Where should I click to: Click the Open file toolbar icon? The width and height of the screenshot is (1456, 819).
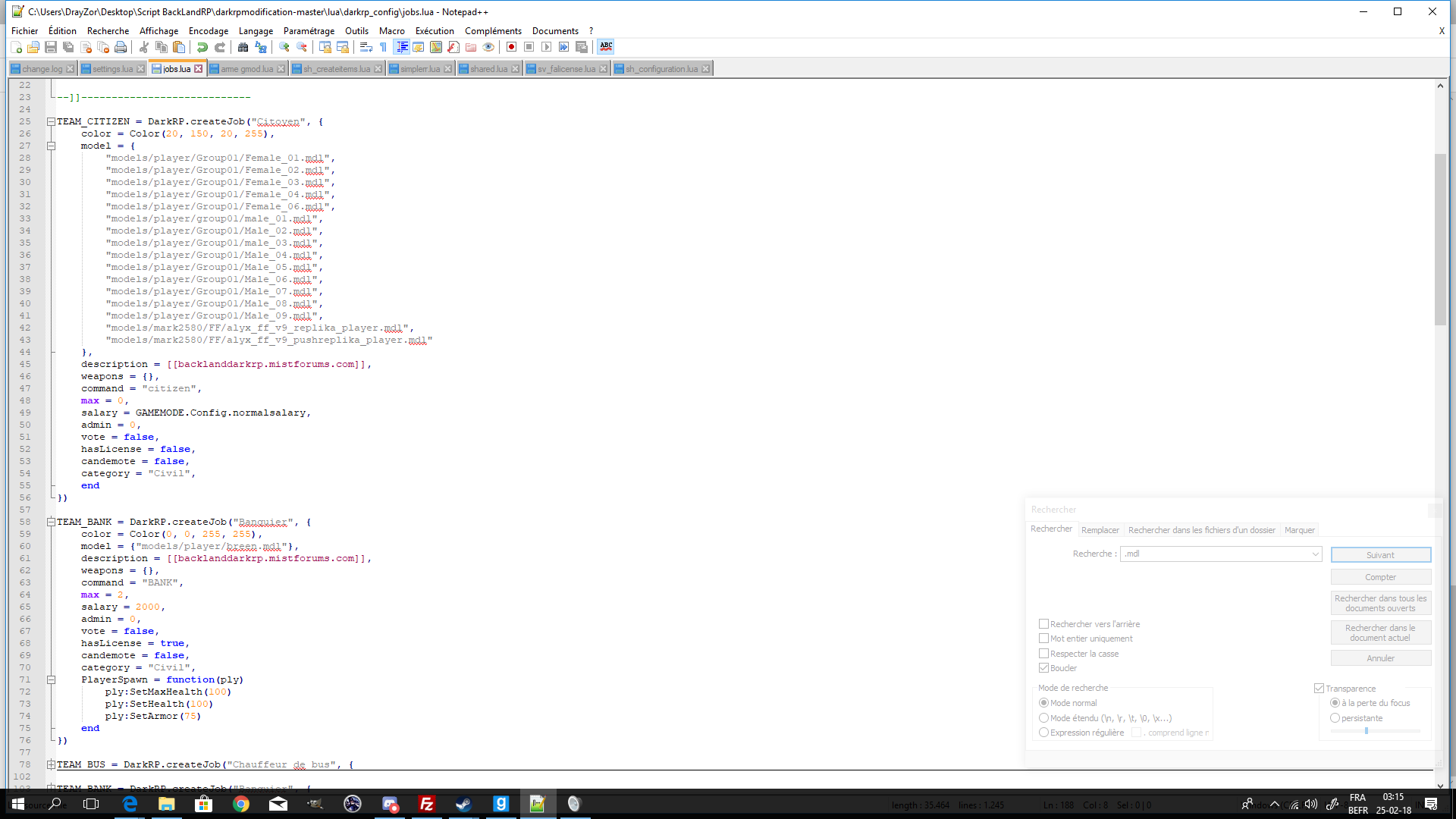[x=33, y=47]
